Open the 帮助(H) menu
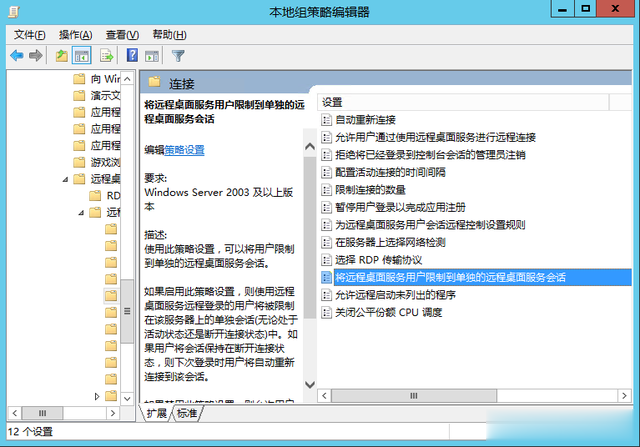The image size is (640, 447). (x=169, y=35)
